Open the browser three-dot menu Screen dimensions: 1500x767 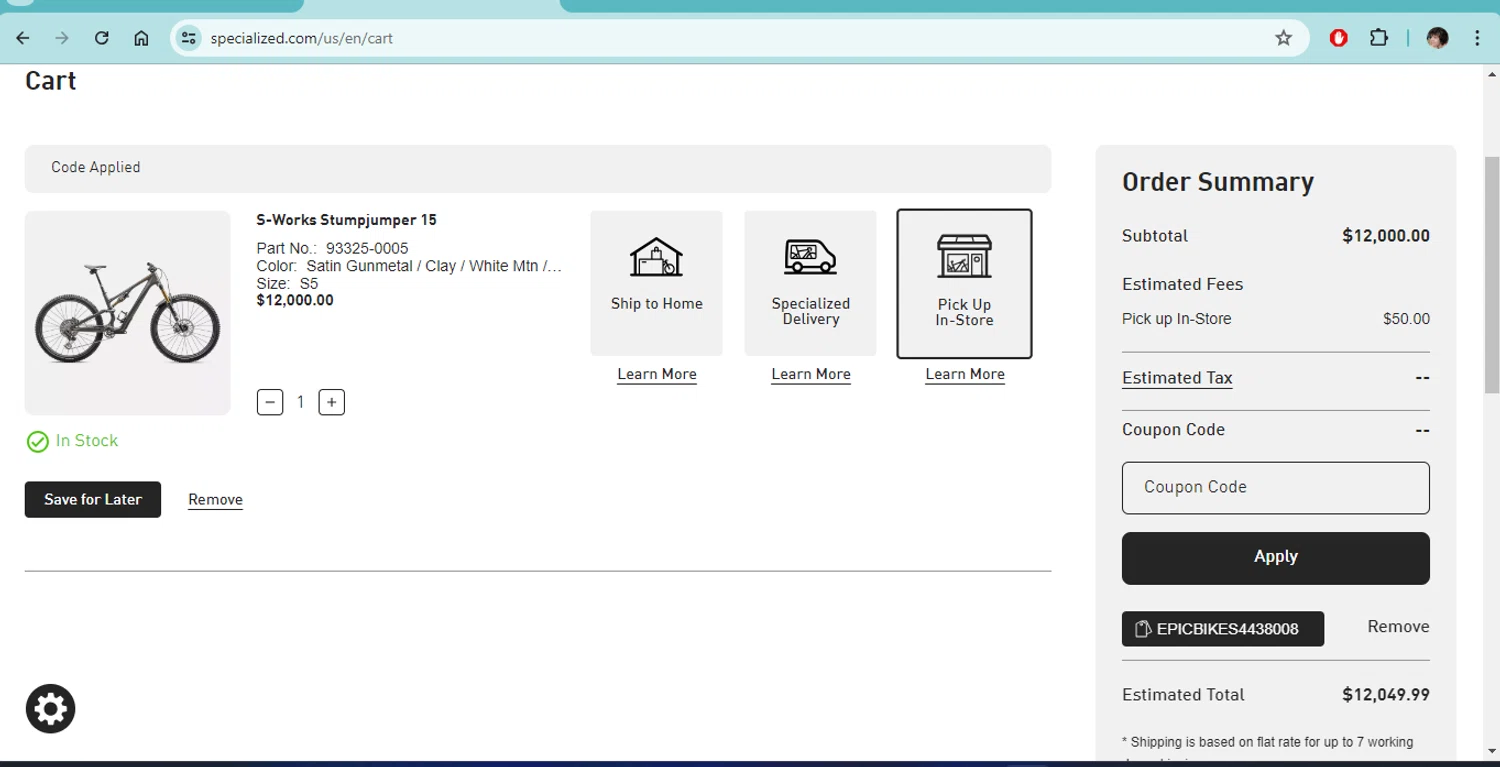coord(1477,38)
